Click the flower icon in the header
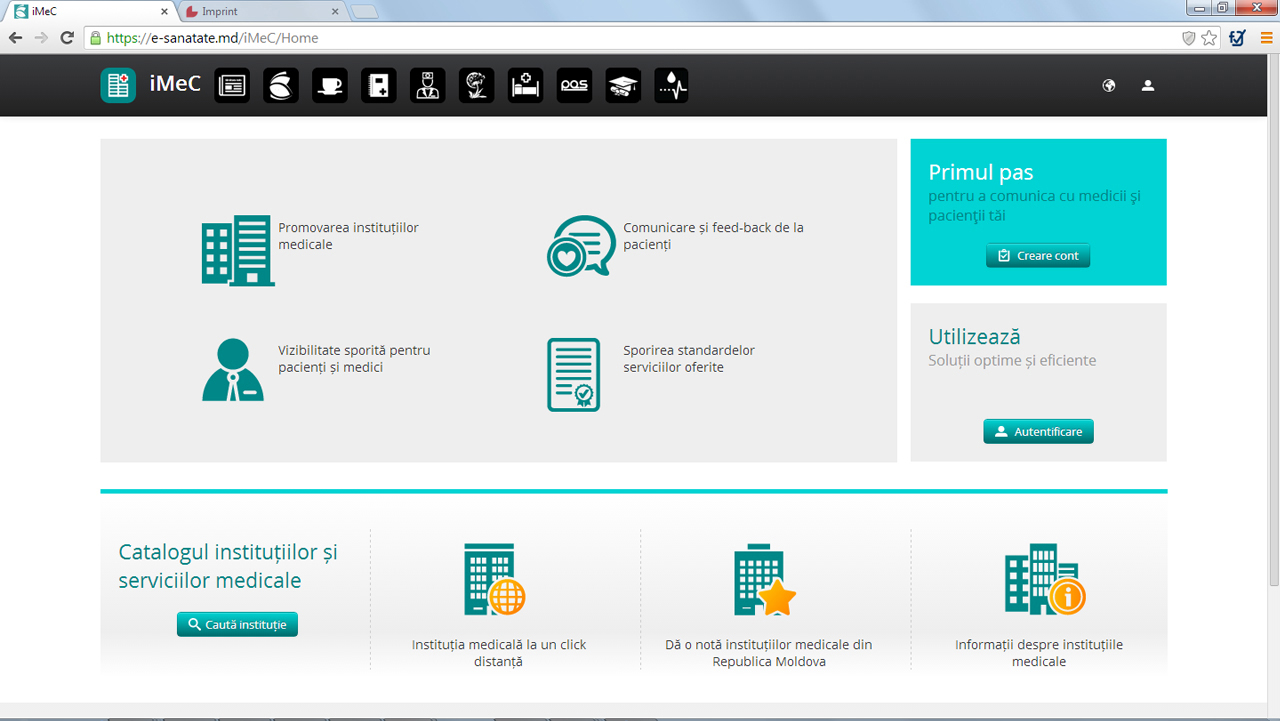 coord(476,86)
